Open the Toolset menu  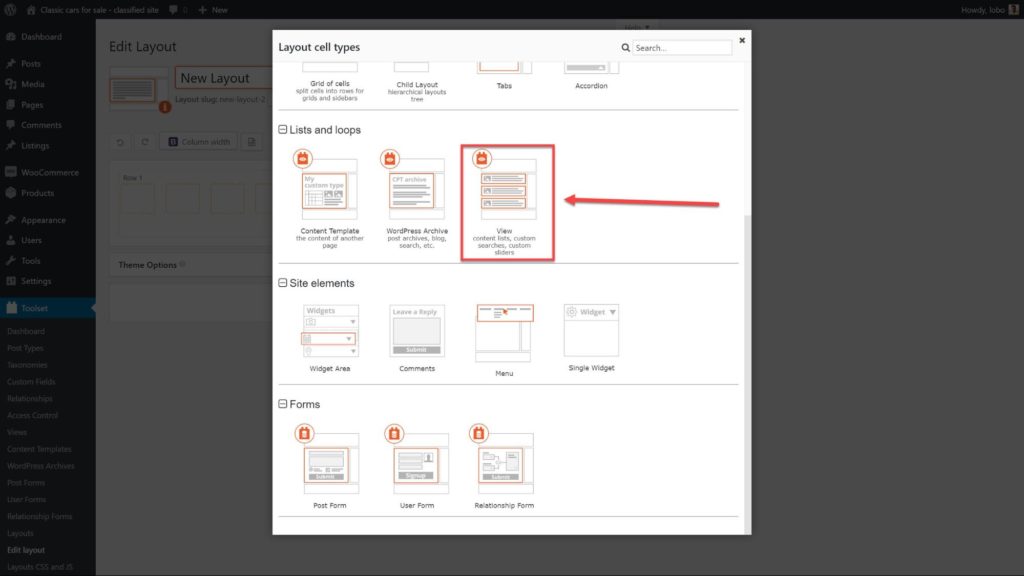48,308
